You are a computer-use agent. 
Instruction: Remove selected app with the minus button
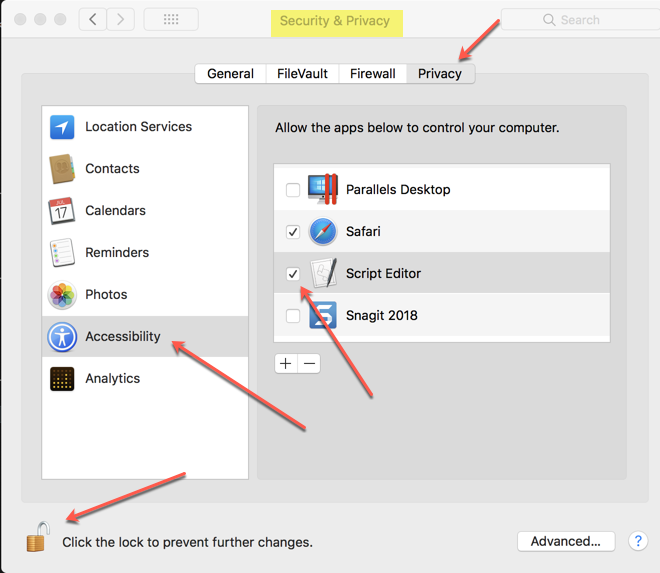(309, 363)
